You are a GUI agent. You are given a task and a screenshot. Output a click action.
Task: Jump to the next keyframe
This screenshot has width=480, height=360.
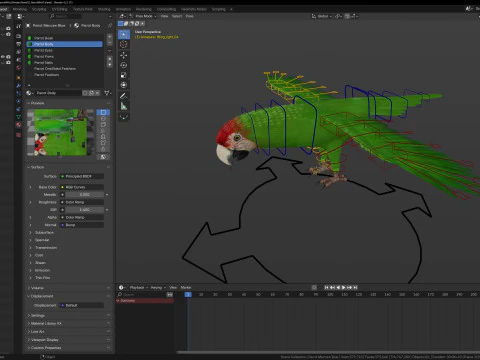click(x=350, y=287)
